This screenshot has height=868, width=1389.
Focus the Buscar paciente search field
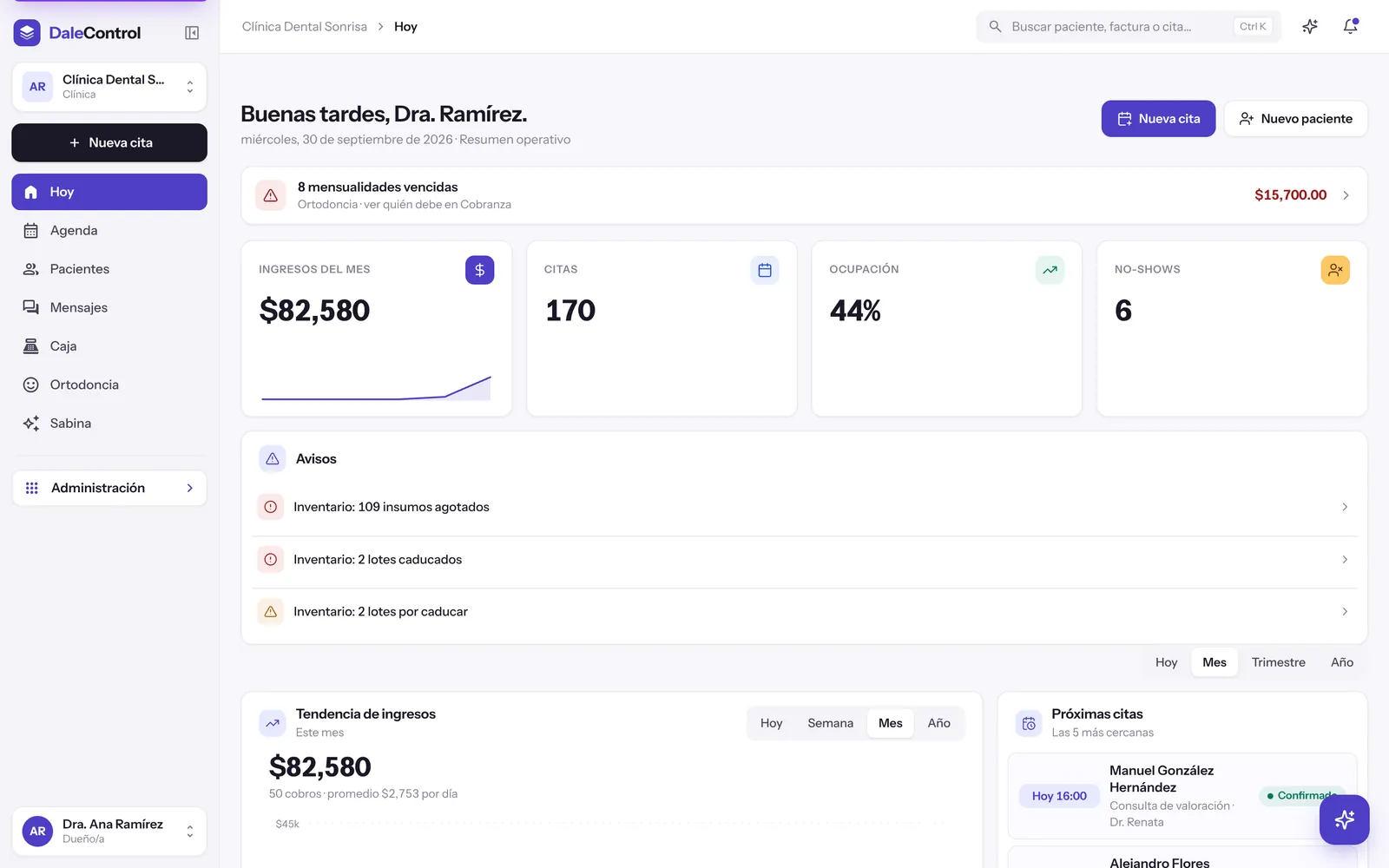coord(1128,27)
